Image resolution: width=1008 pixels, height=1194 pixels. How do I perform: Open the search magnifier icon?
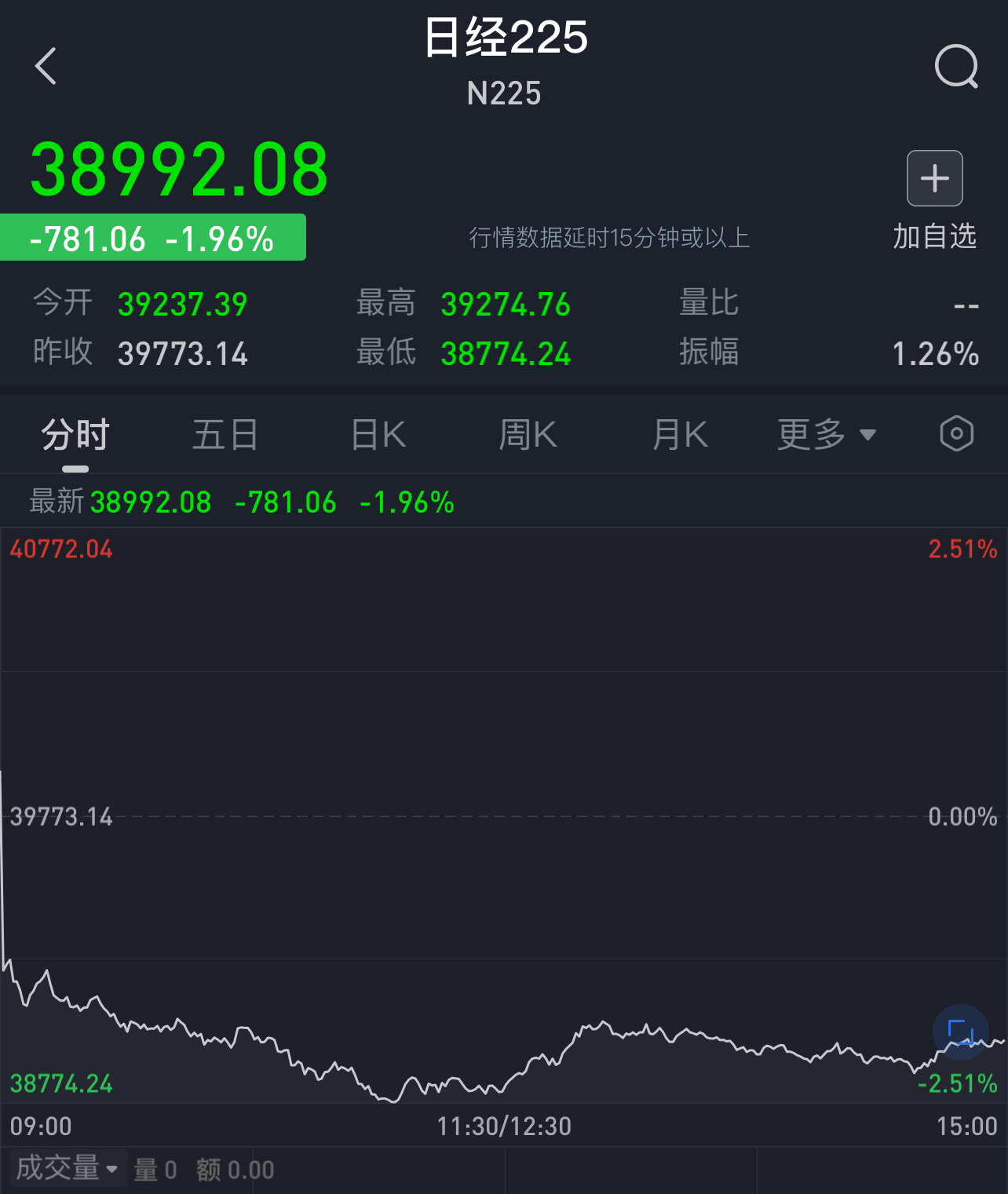point(957,67)
